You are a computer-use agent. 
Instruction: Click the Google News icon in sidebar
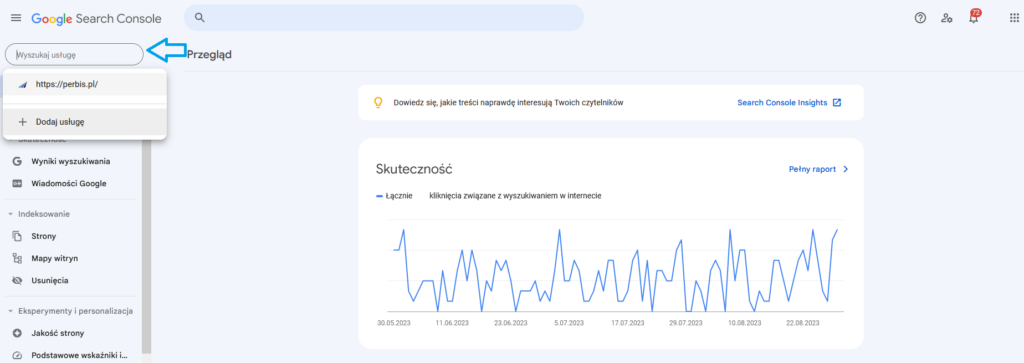click(x=18, y=183)
